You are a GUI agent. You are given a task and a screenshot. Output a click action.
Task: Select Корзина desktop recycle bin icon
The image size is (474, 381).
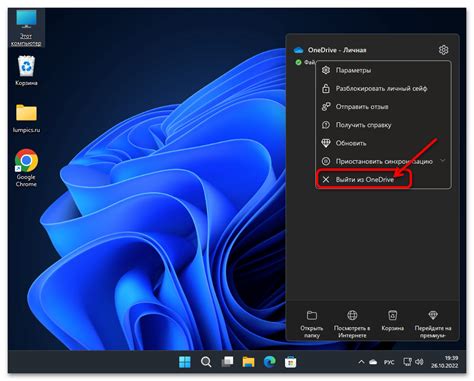pyautogui.click(x=26, y=71)
